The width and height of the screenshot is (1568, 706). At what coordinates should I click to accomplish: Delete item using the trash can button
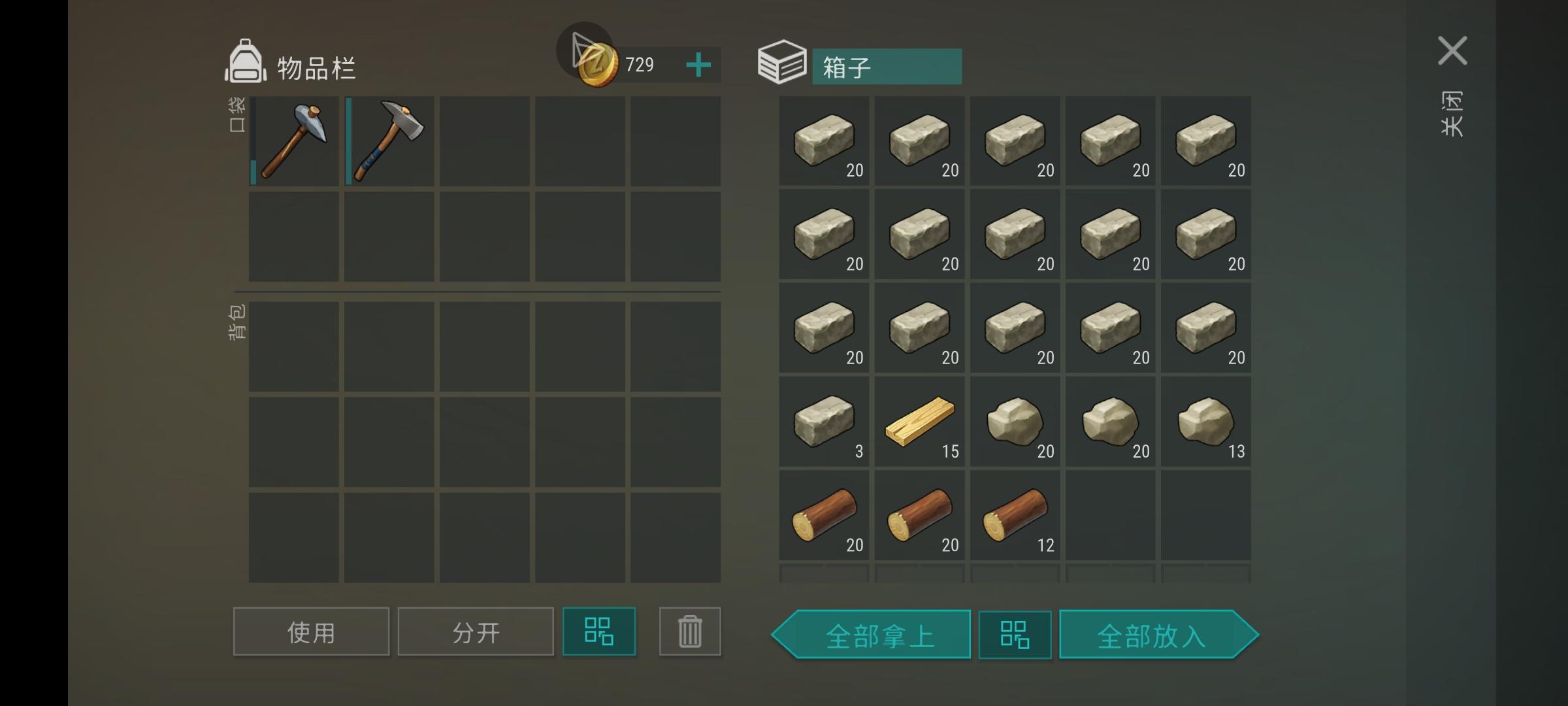point(690,631)
